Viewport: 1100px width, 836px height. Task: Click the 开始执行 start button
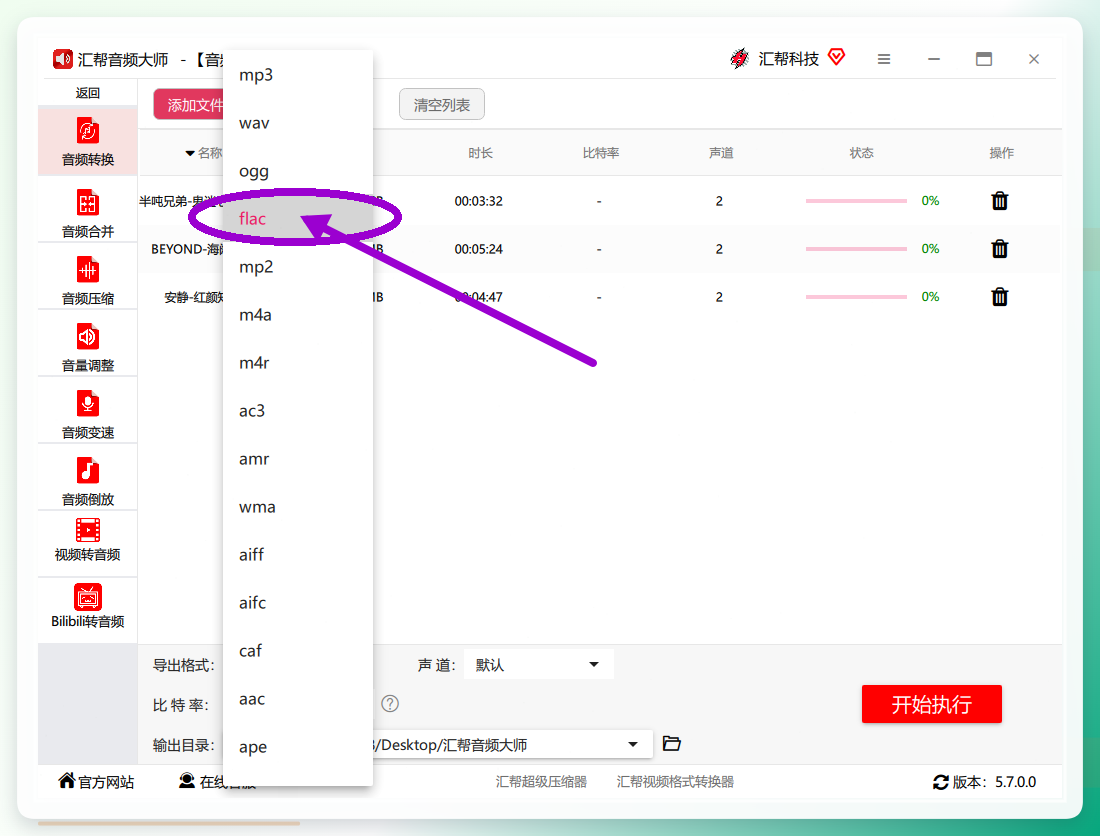pyautogui.click(x=931, y=703)
